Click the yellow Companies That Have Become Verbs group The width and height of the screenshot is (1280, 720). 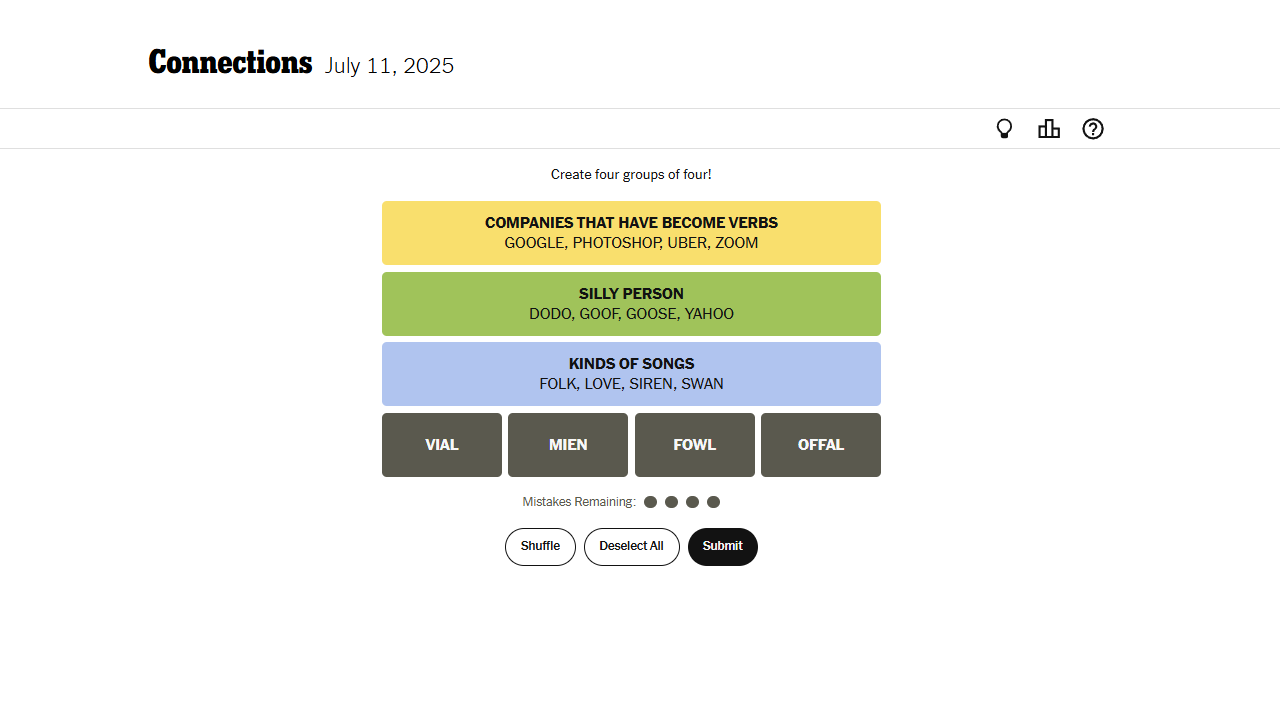coord(631,233)
